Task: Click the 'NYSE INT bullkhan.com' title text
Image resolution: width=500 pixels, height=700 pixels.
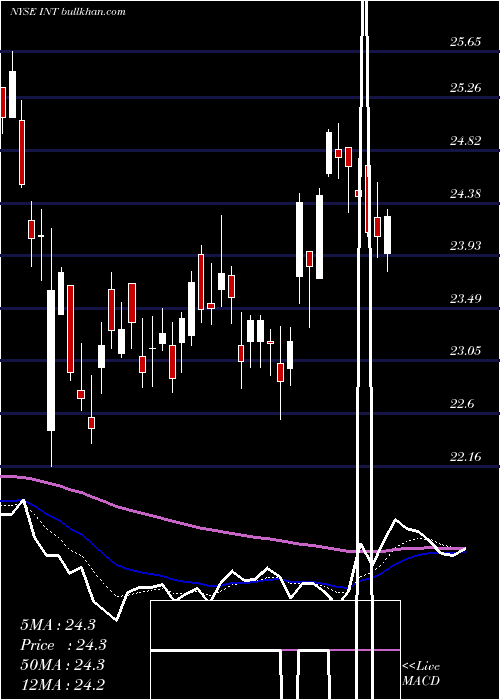Action: coord(68,12)
